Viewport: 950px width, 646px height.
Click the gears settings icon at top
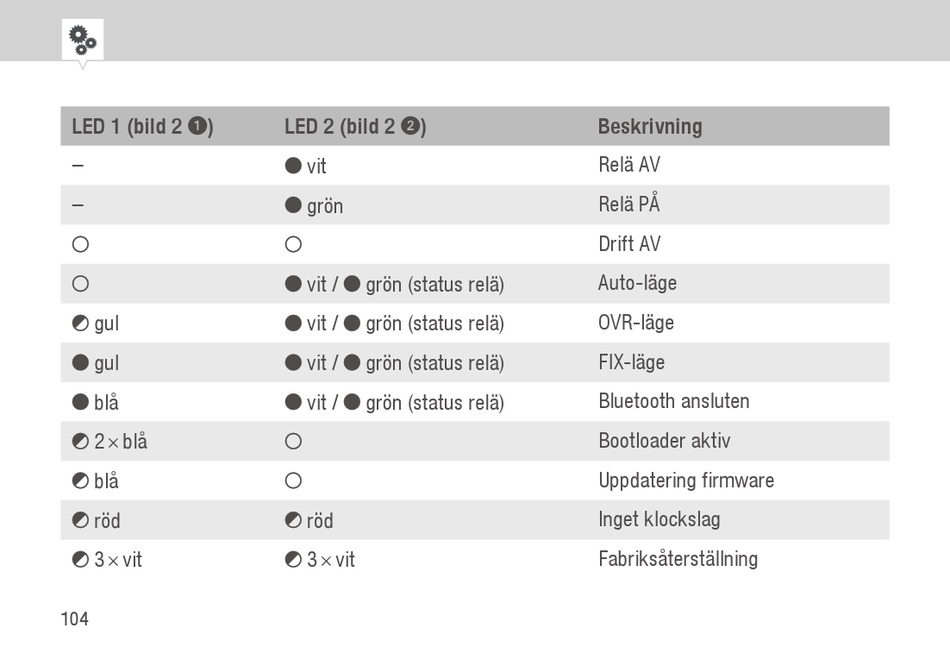[x=82, y=40]
